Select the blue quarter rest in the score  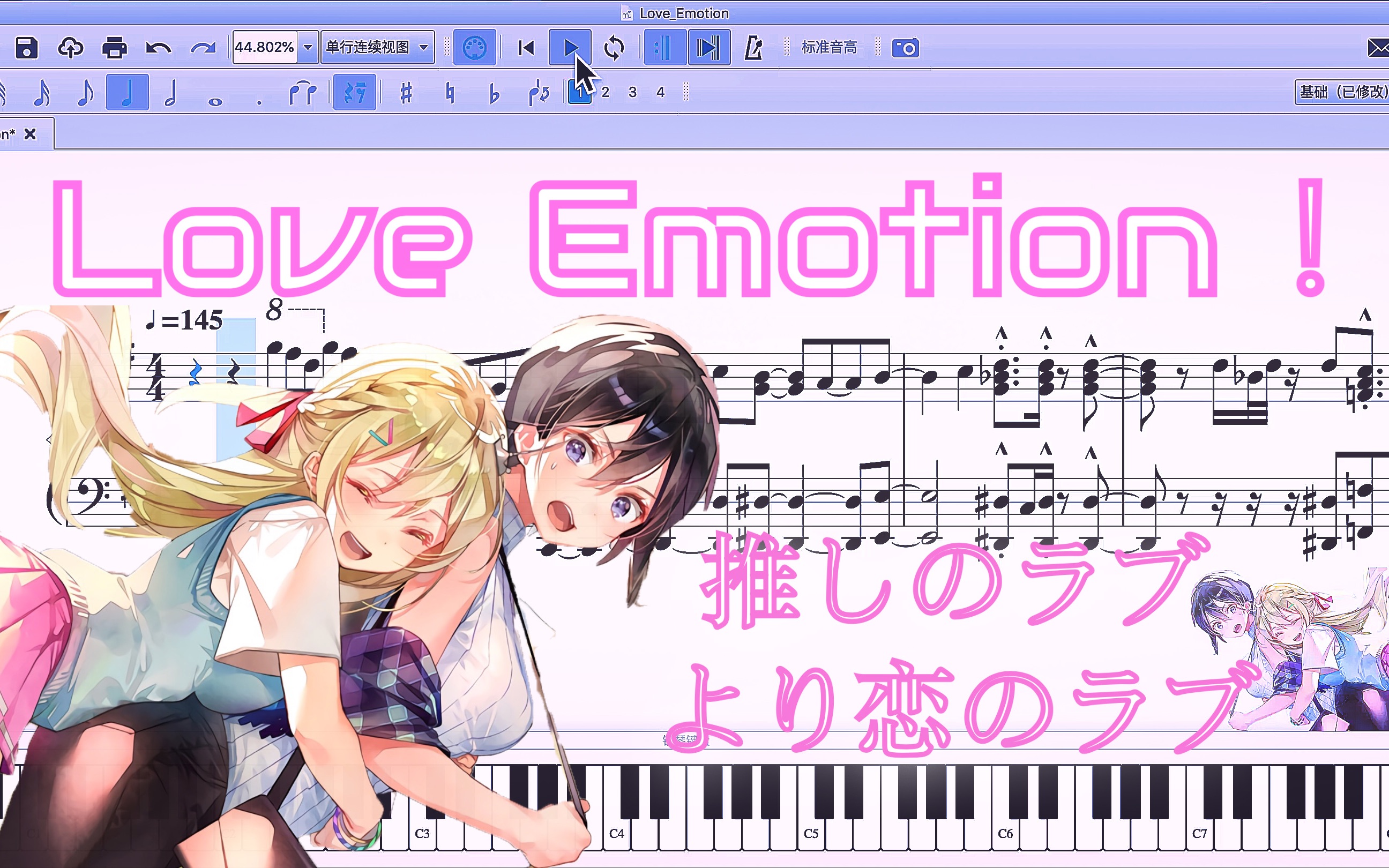(195, 372)
